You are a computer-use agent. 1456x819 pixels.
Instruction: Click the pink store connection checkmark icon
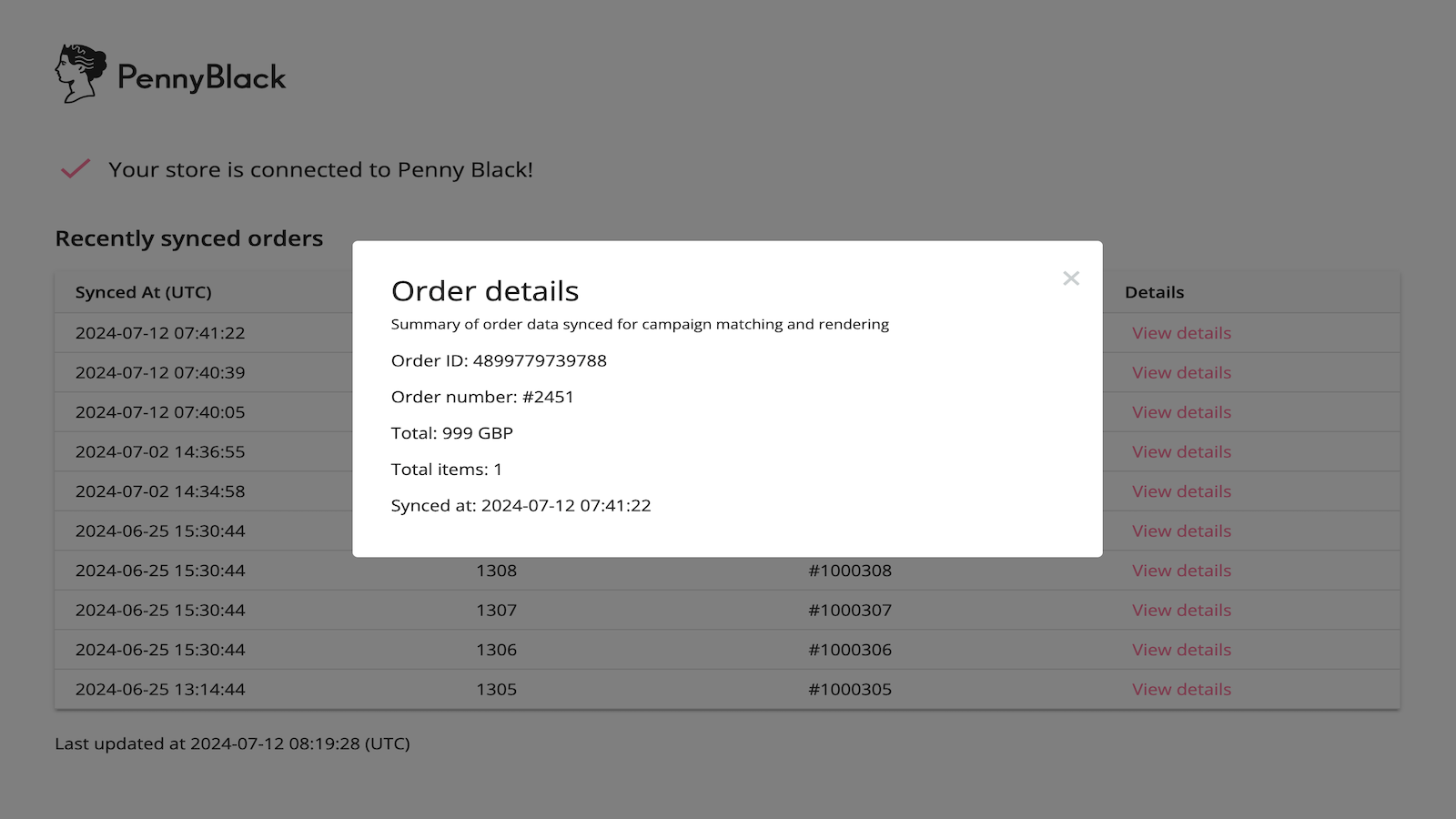(x=74, y=168)
